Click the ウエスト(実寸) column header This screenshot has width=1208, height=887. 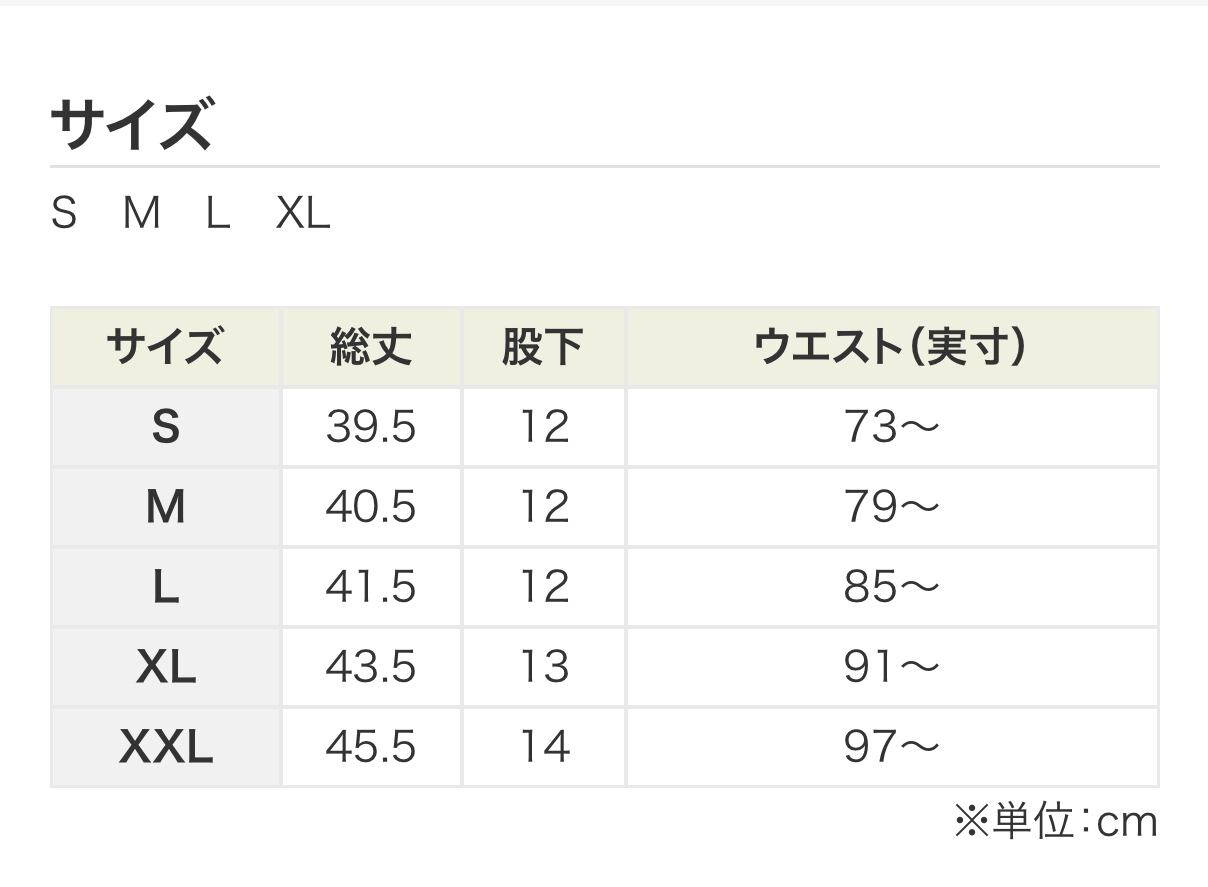coord(891,348)
